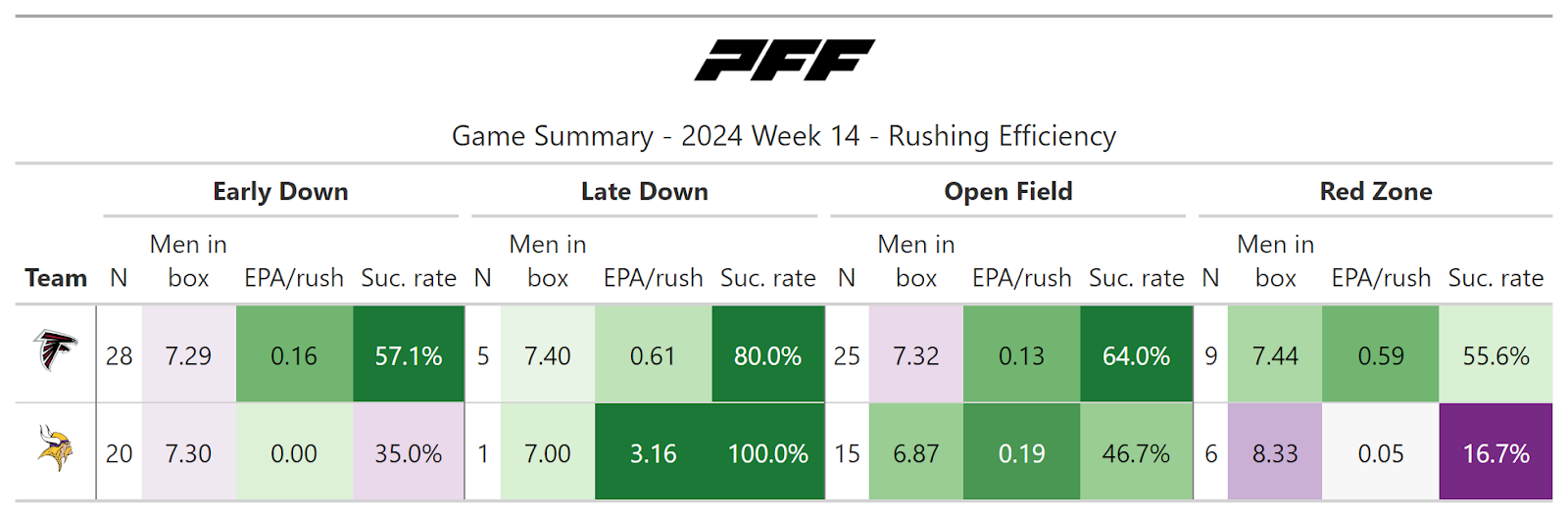The image size is (1568, 517).
Task: Click the purple 16.7% success rate cell
Action: [1495, 453]
